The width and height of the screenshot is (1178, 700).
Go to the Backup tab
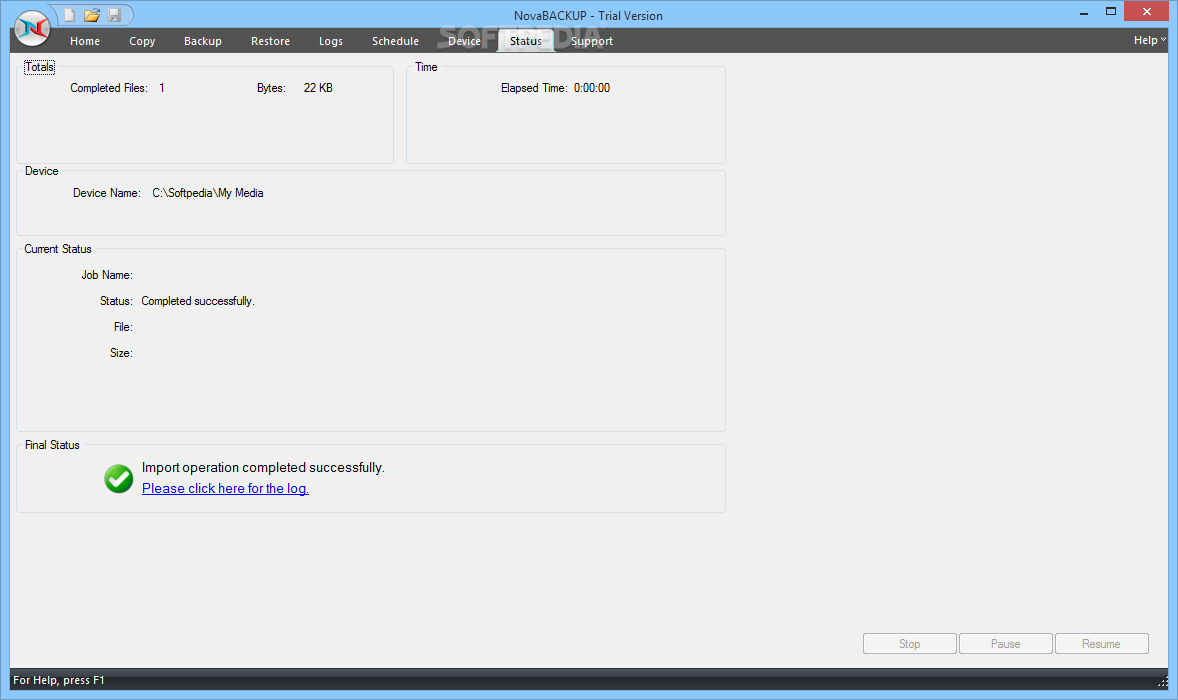203,41
